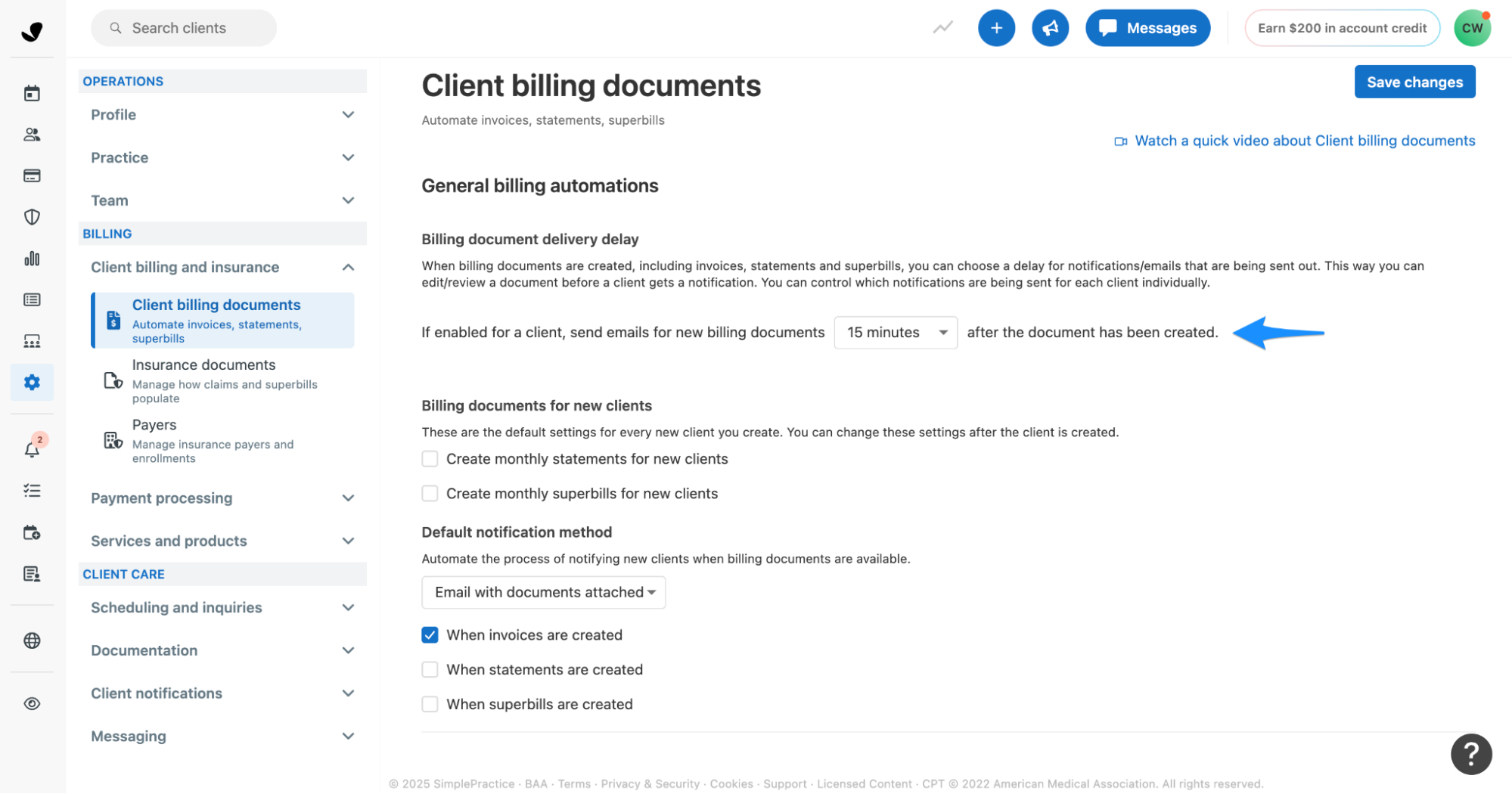The width and height of the screenshot is (1512, 794).
Task: Click the Search clients field
Action: pyautogui.click(x=184, y=28)
